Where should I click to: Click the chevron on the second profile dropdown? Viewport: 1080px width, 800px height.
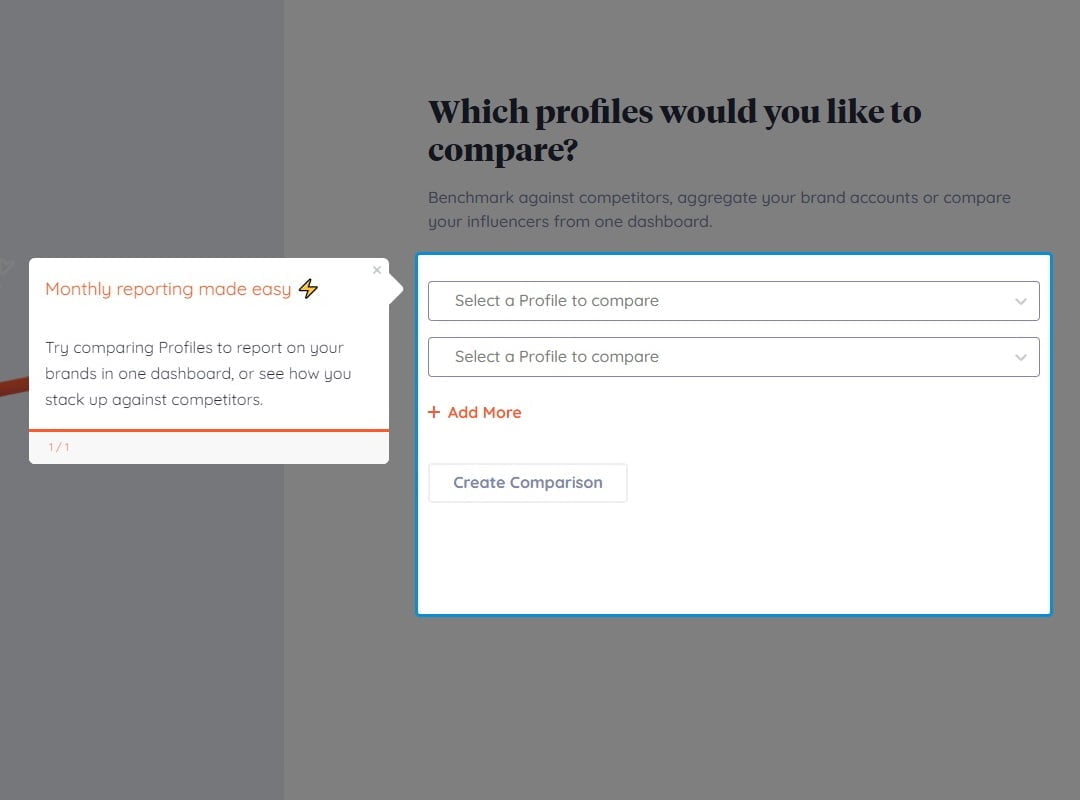[x=1021, y=357]
